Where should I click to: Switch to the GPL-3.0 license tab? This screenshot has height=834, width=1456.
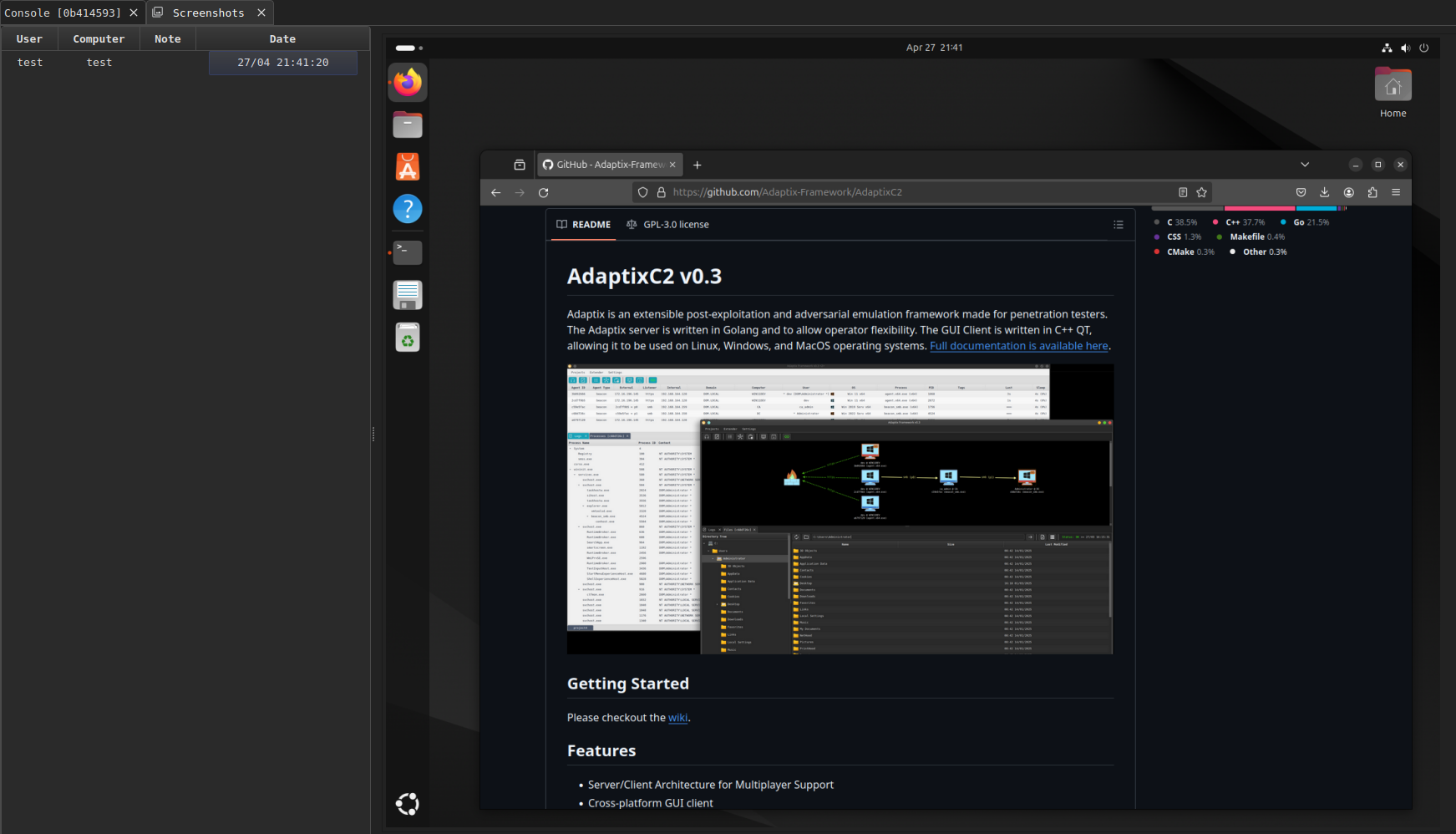(667, 225)
